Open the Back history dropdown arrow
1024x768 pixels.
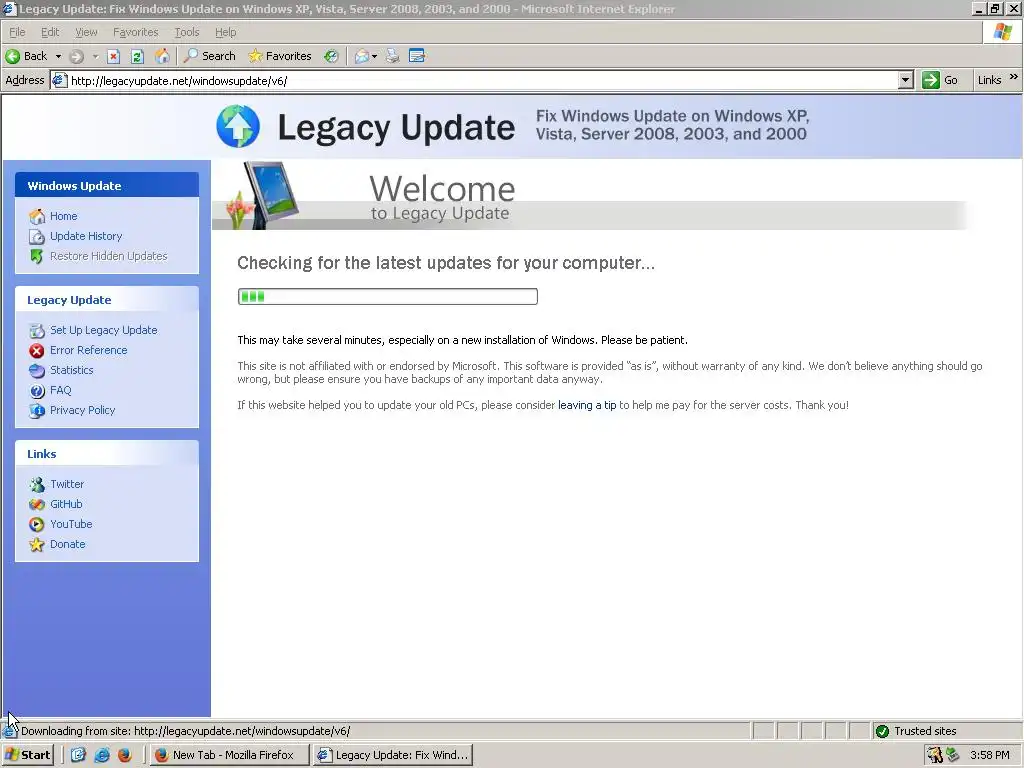58,56
